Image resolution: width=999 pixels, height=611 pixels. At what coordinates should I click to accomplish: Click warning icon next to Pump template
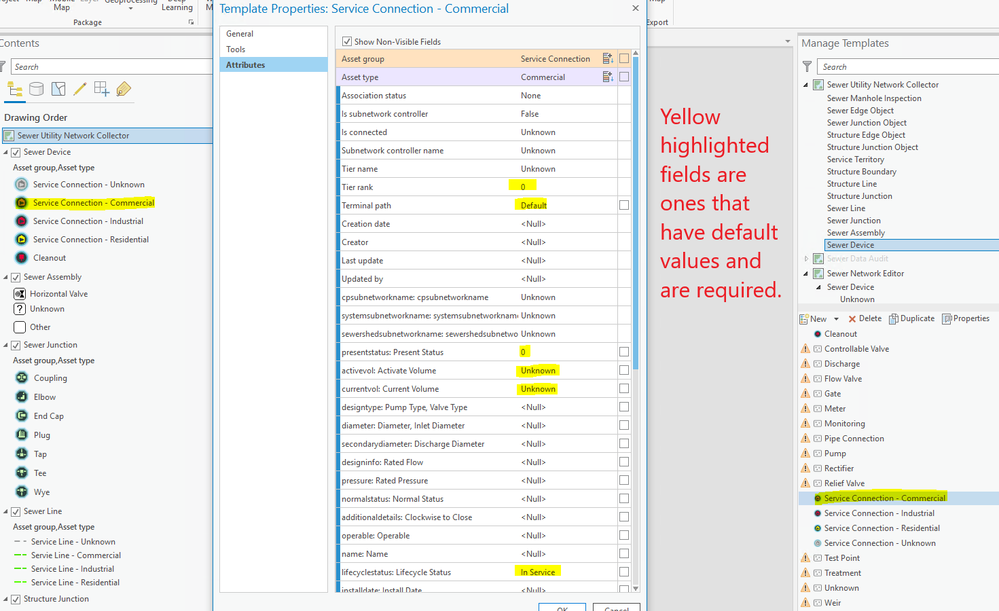(805, 454)
